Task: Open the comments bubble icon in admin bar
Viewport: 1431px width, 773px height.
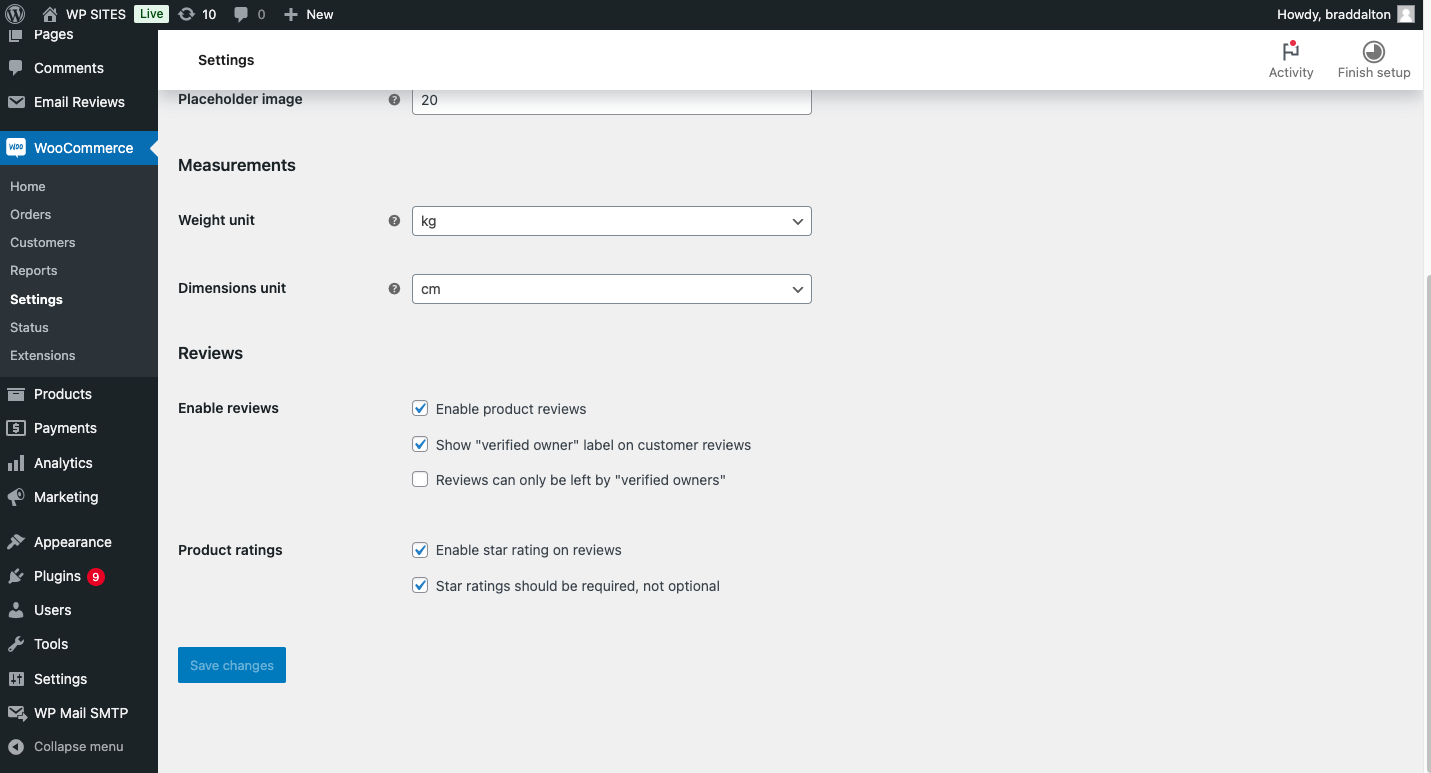Action: [242, 14]
